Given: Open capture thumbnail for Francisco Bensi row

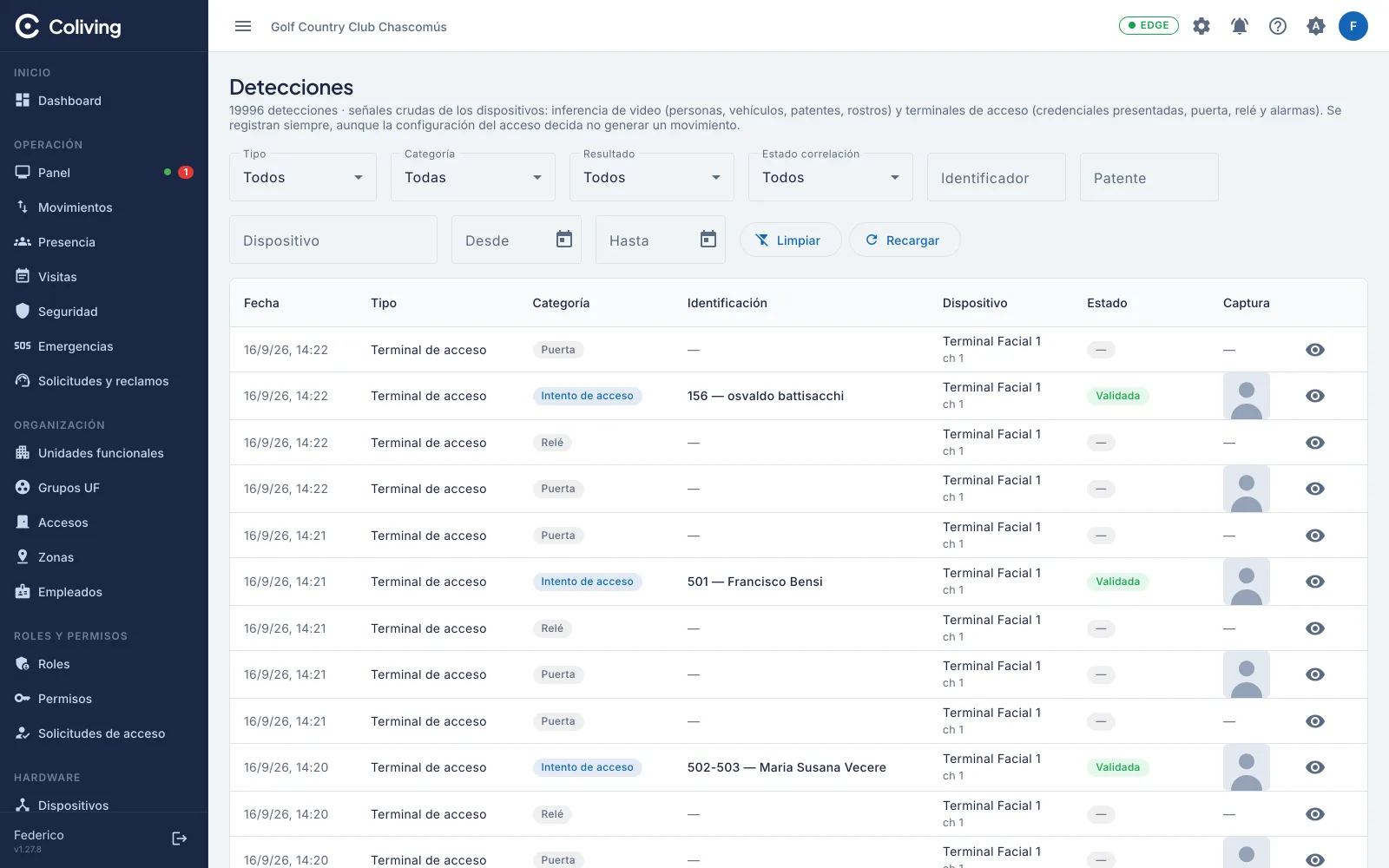Looking at the screenshot, I should pos(1247,582).
